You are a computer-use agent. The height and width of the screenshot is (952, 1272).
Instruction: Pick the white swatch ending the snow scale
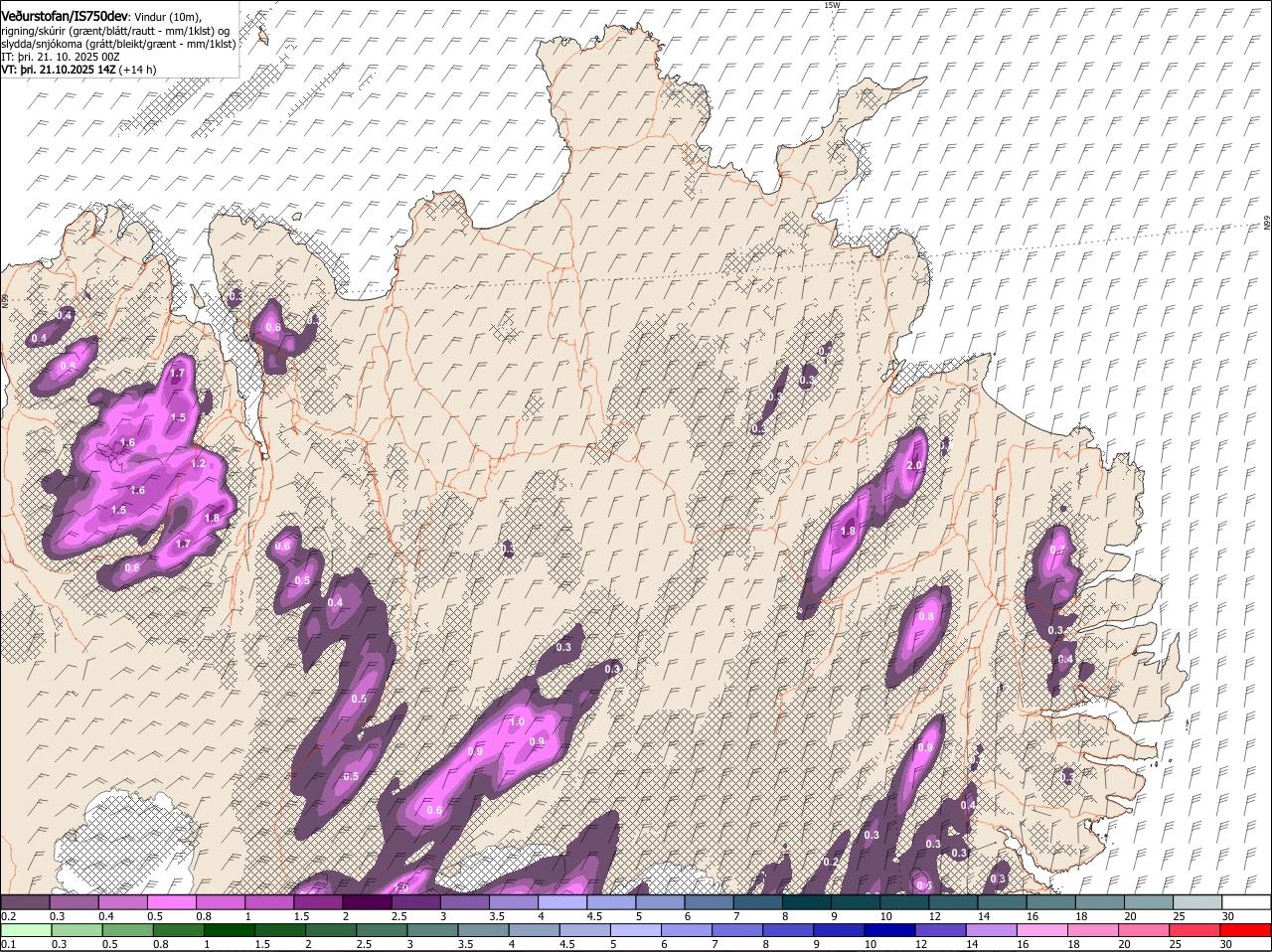pyautogui.click(x=1246, y=902)
